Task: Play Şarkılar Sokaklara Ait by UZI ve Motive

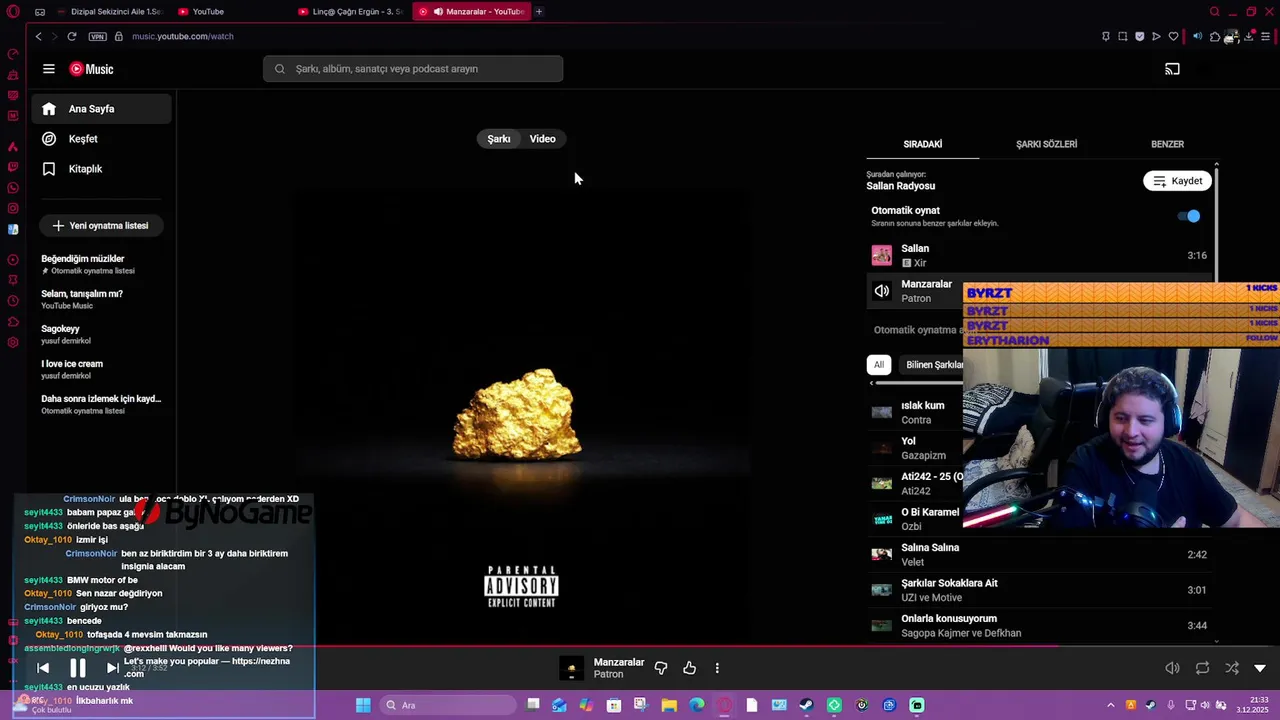Action: (1039, 590)
